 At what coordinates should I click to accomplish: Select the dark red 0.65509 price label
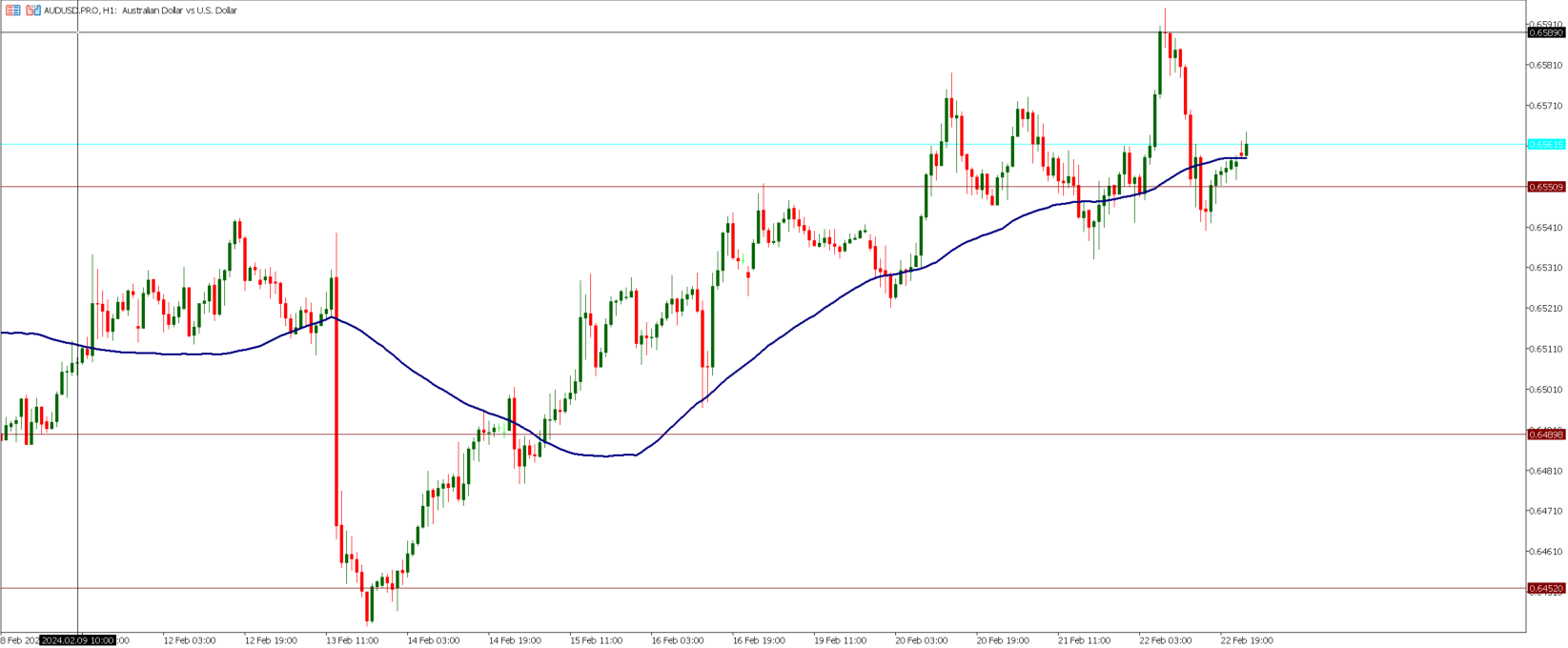click(1546, 188)
